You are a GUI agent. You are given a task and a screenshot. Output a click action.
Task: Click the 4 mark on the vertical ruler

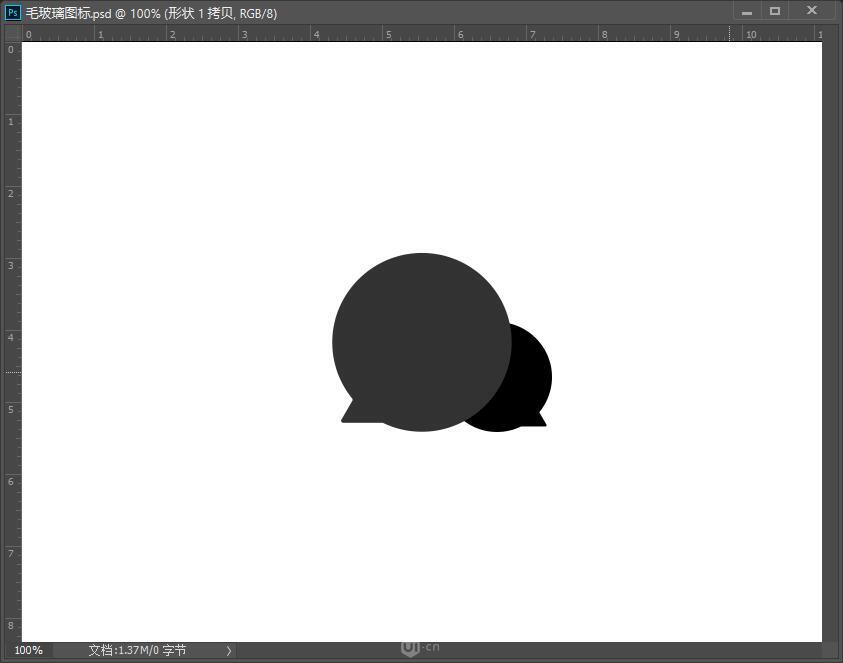(9, 337)
